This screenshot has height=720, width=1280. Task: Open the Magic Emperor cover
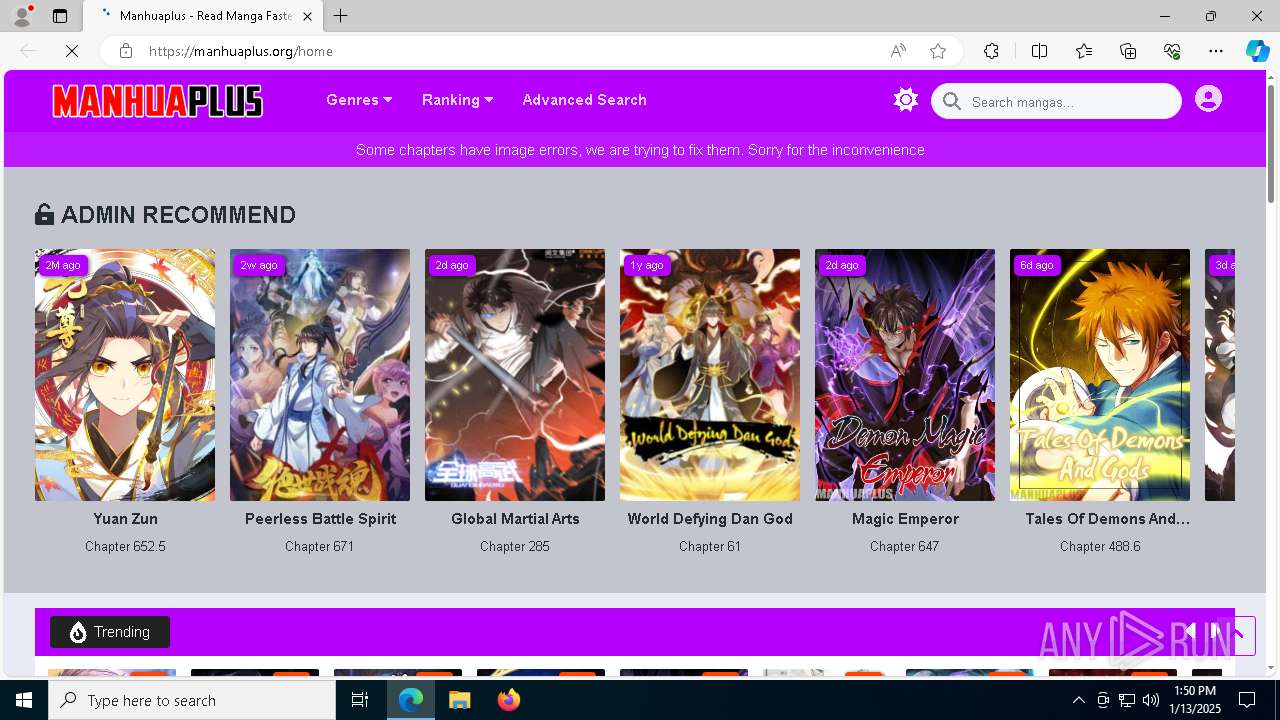[x=905, y=375]
